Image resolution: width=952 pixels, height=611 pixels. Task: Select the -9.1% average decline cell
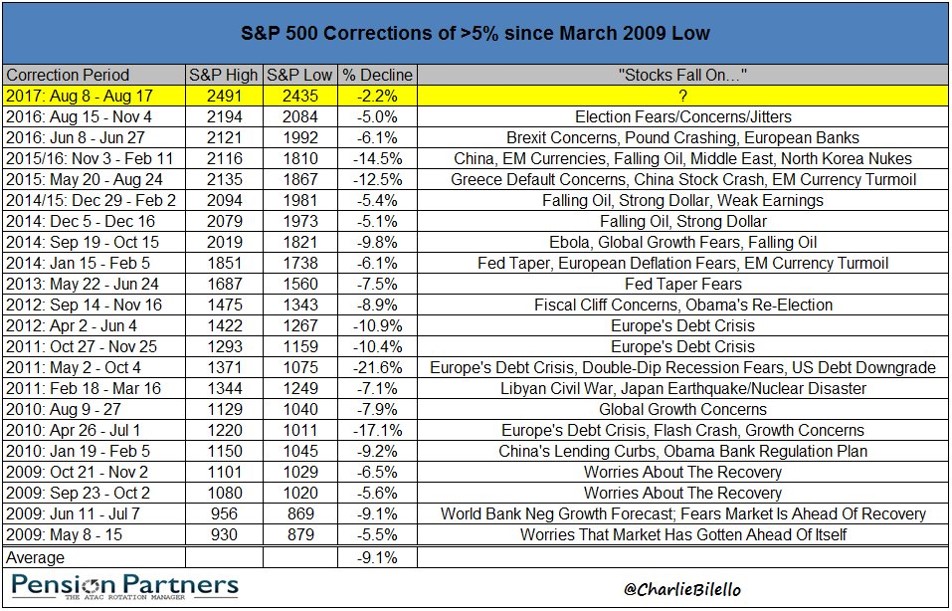377,557
